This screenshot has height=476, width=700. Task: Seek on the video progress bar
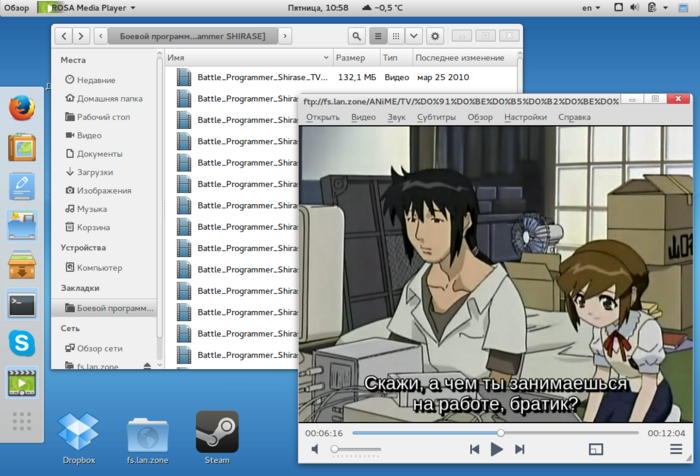(496, 433)
